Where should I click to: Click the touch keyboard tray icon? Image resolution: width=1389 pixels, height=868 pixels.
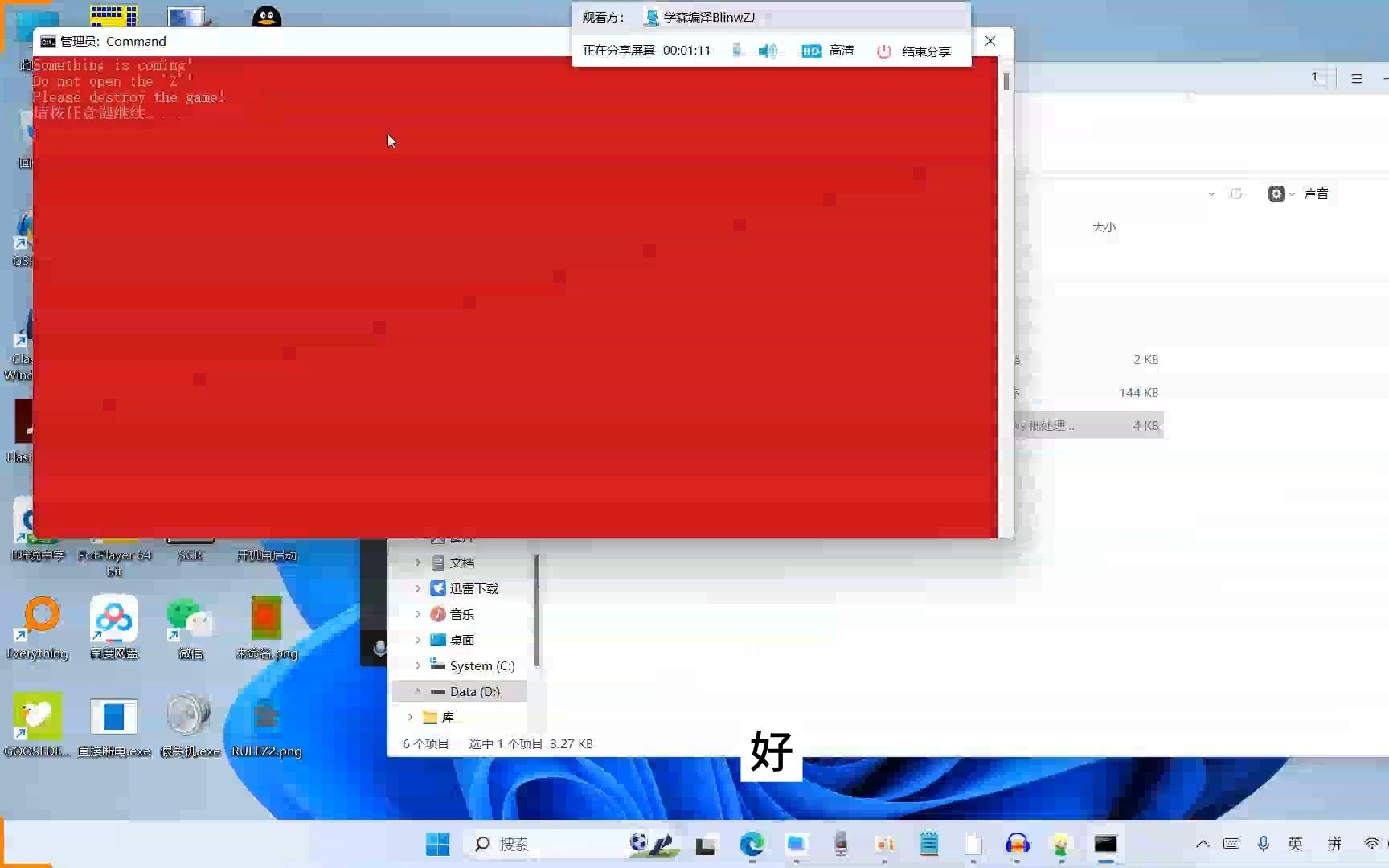tap(1231, 843)
